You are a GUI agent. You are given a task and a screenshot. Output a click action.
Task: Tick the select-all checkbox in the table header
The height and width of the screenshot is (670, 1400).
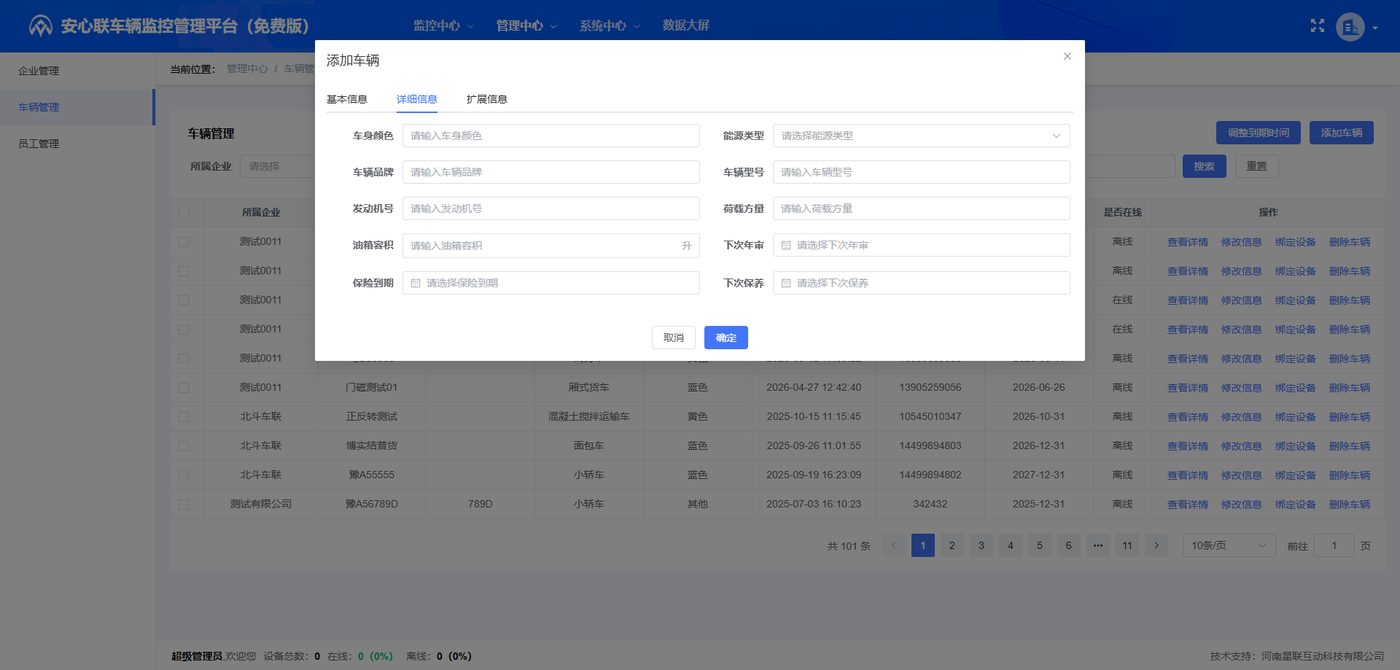click(183, 212)
